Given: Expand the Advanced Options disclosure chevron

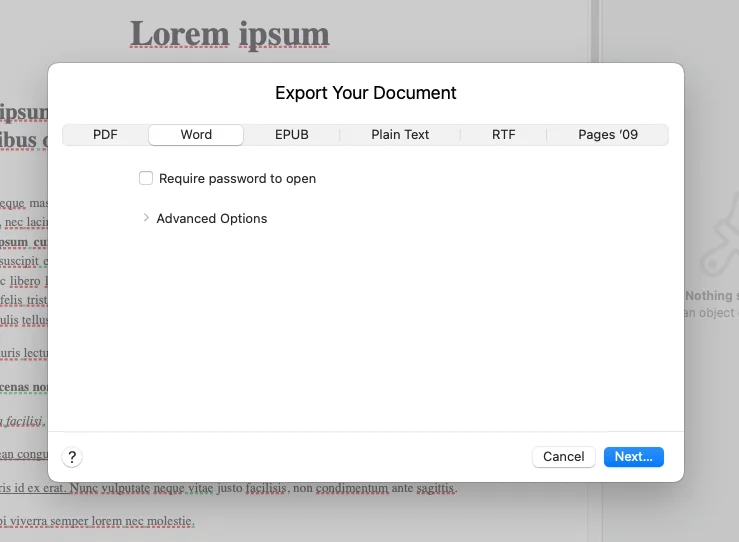Looking at the screenshot, I should (x=146, y=218).
